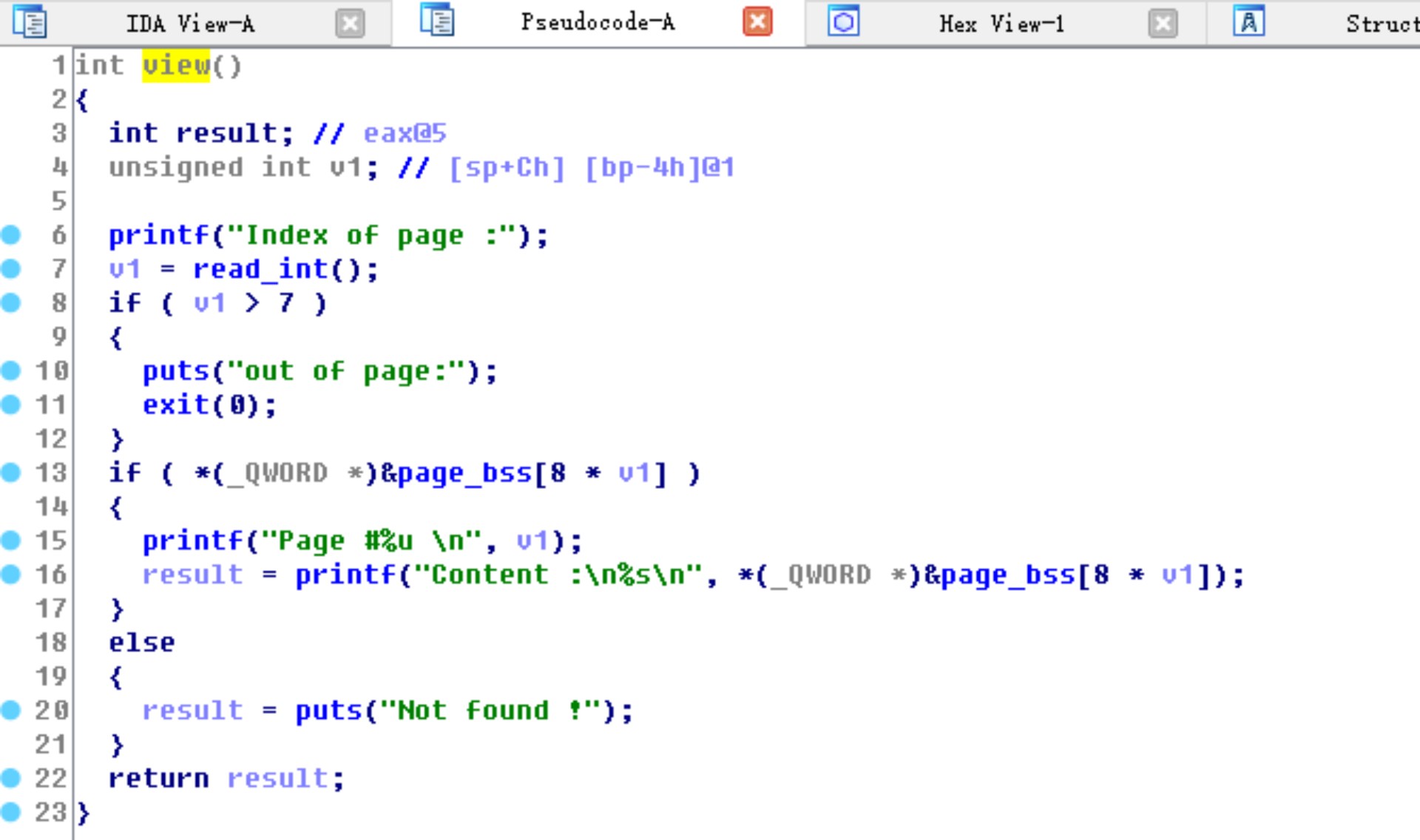The height and width of the screenshot is (840, 1420).
Task: Click the IDA View-A tab icon
Action: point(30,22)
